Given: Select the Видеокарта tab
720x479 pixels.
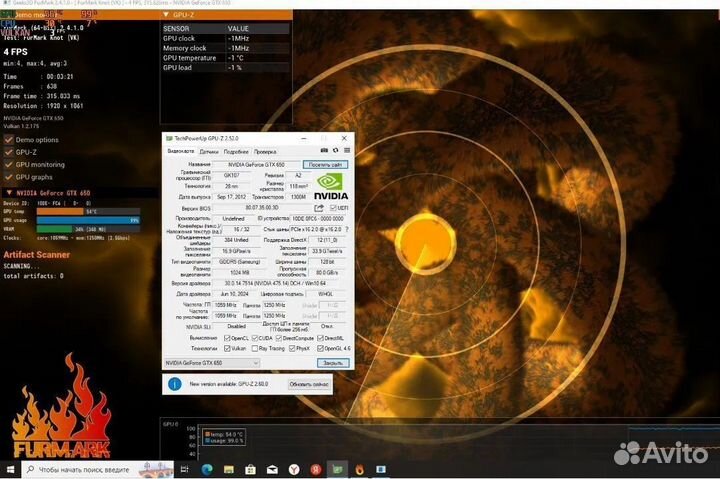Looking at the screenshot, I should (180, 151).
